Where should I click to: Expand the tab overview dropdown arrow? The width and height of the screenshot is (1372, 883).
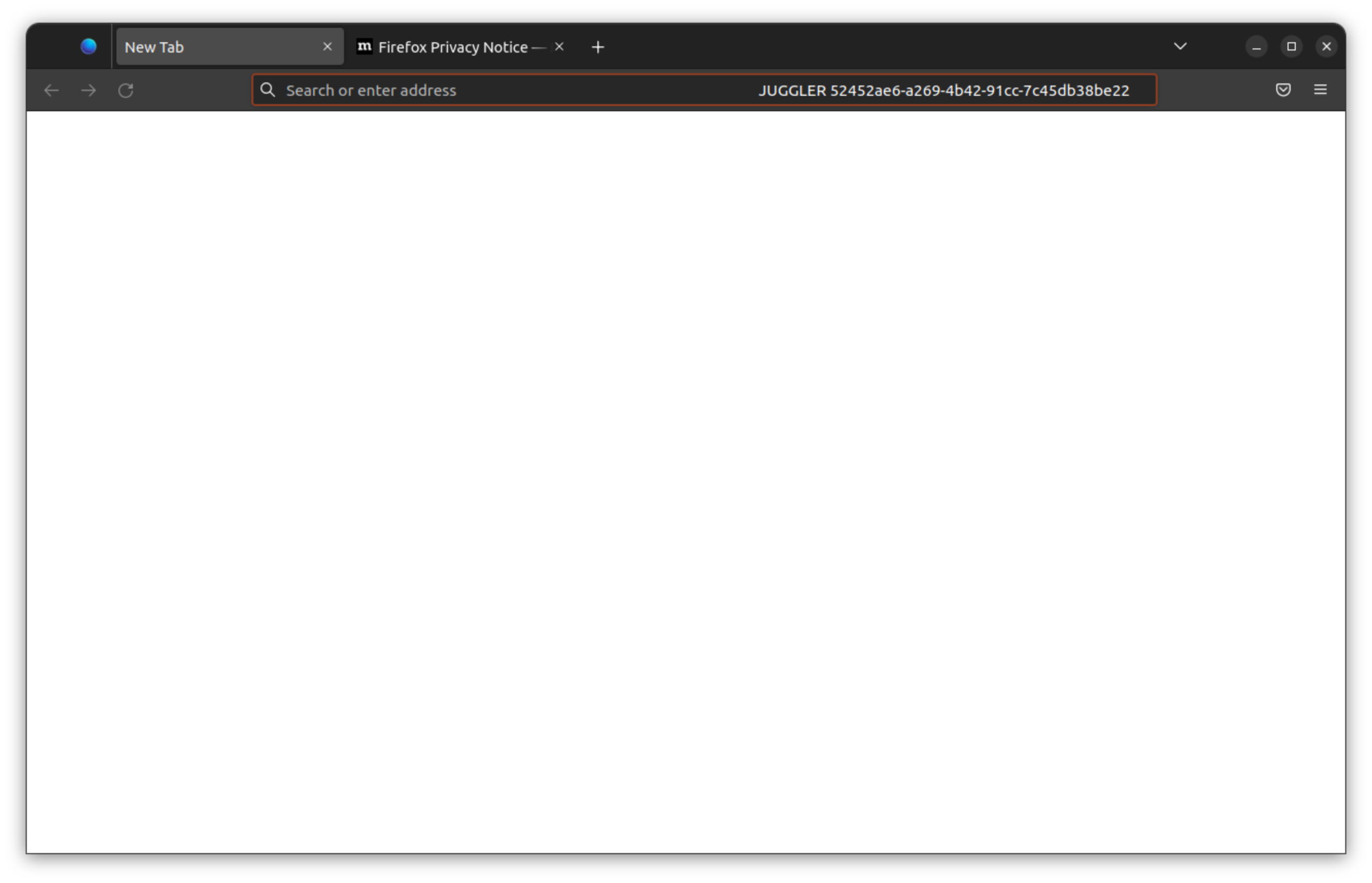(x=1180, y=46)
